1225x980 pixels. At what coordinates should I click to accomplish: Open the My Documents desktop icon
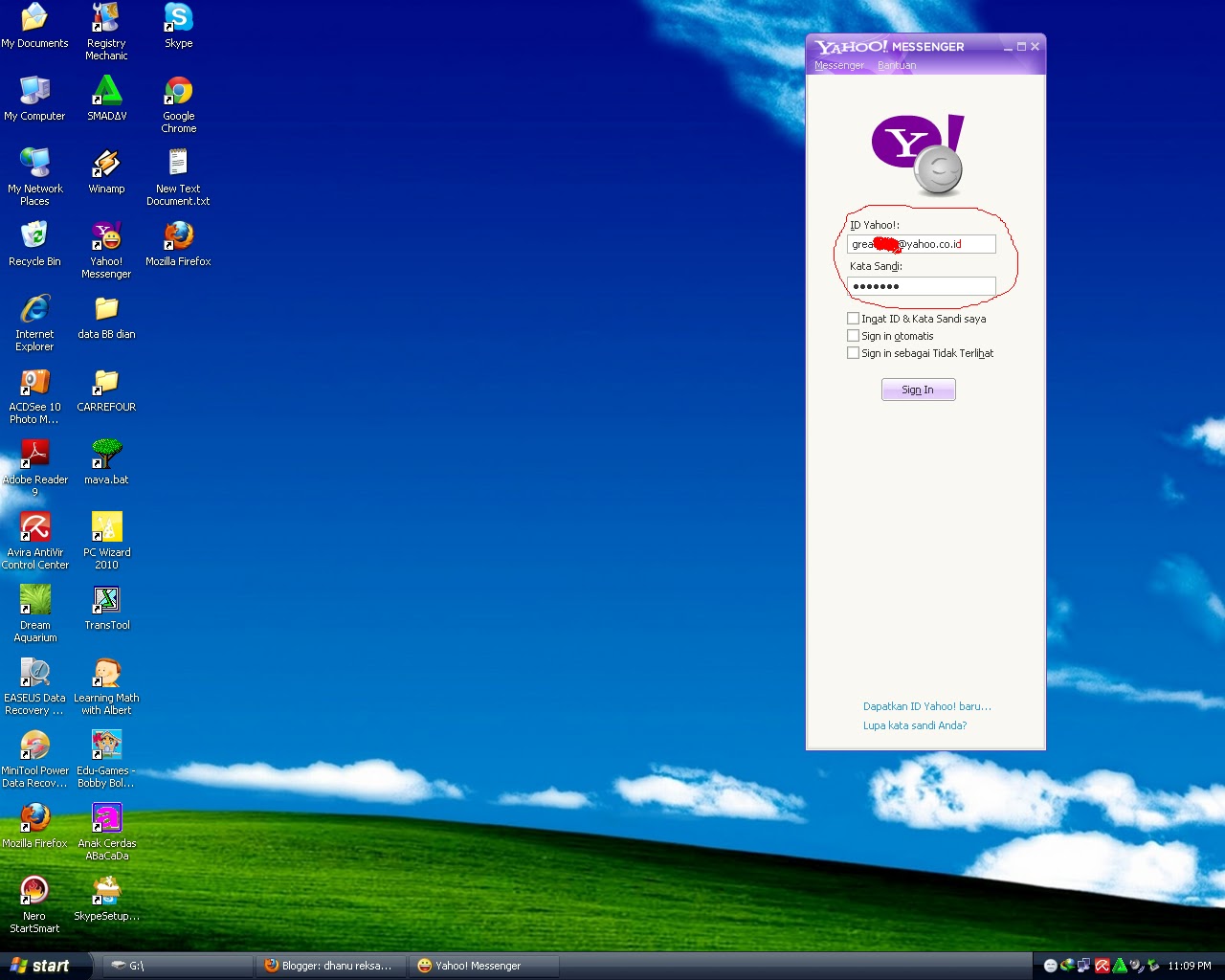pyautogui.click(x=34, y=26)
